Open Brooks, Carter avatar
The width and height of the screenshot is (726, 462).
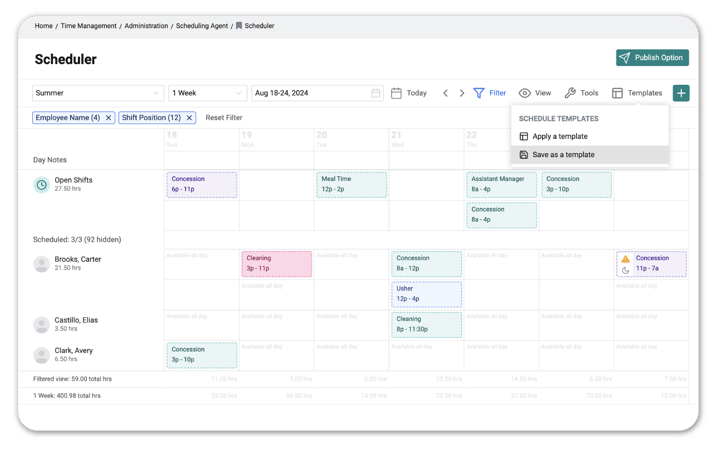pyautogui.click(x=41, y=264)
